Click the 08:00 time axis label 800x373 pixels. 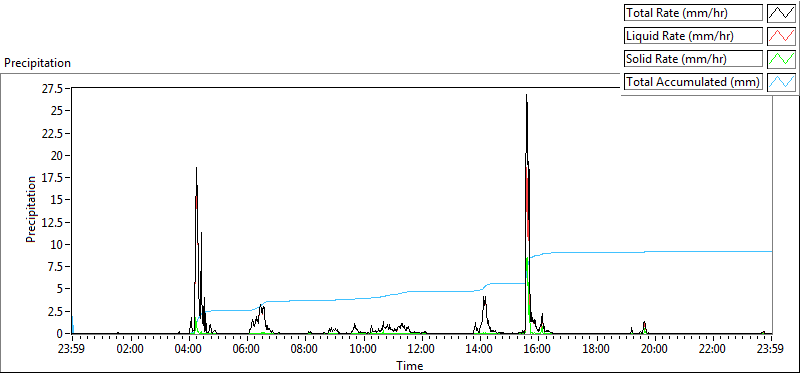[305, 350]
